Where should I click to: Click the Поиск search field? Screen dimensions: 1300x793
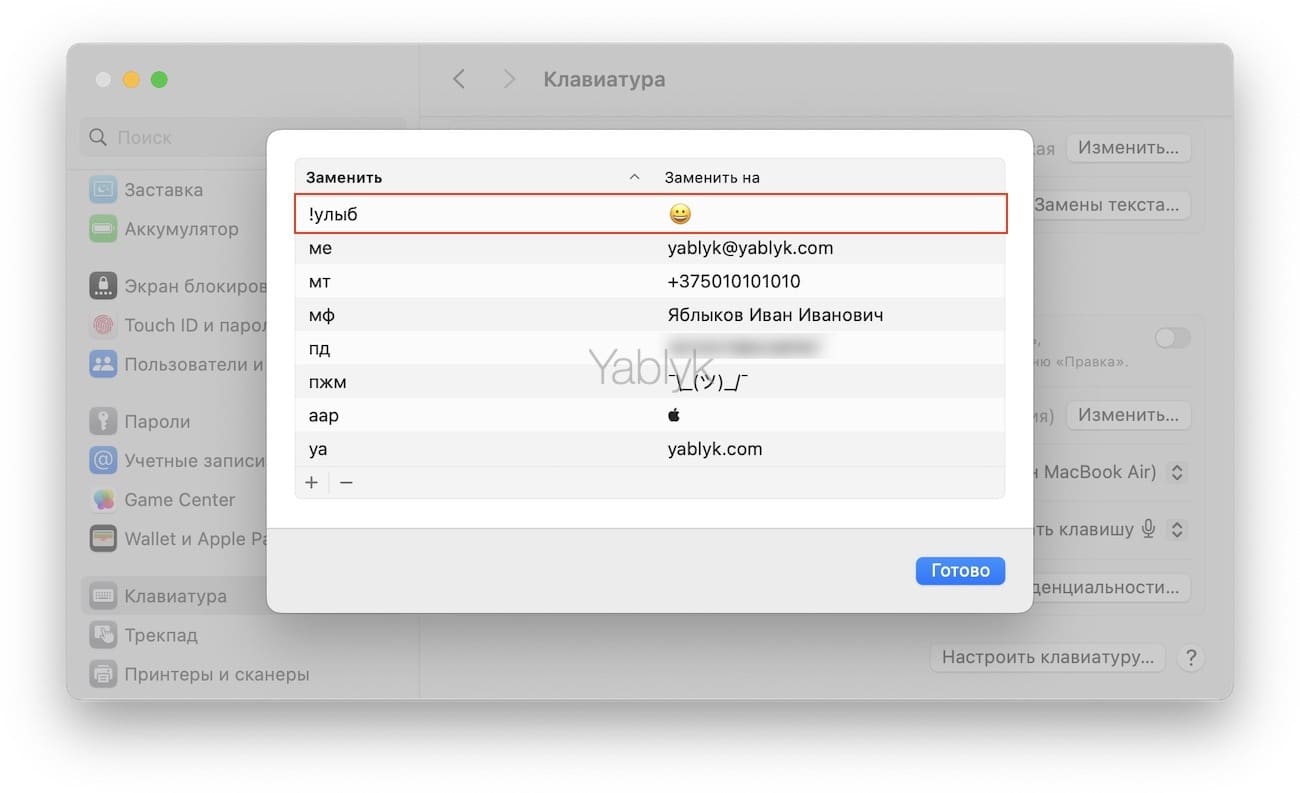coord(244,137)
